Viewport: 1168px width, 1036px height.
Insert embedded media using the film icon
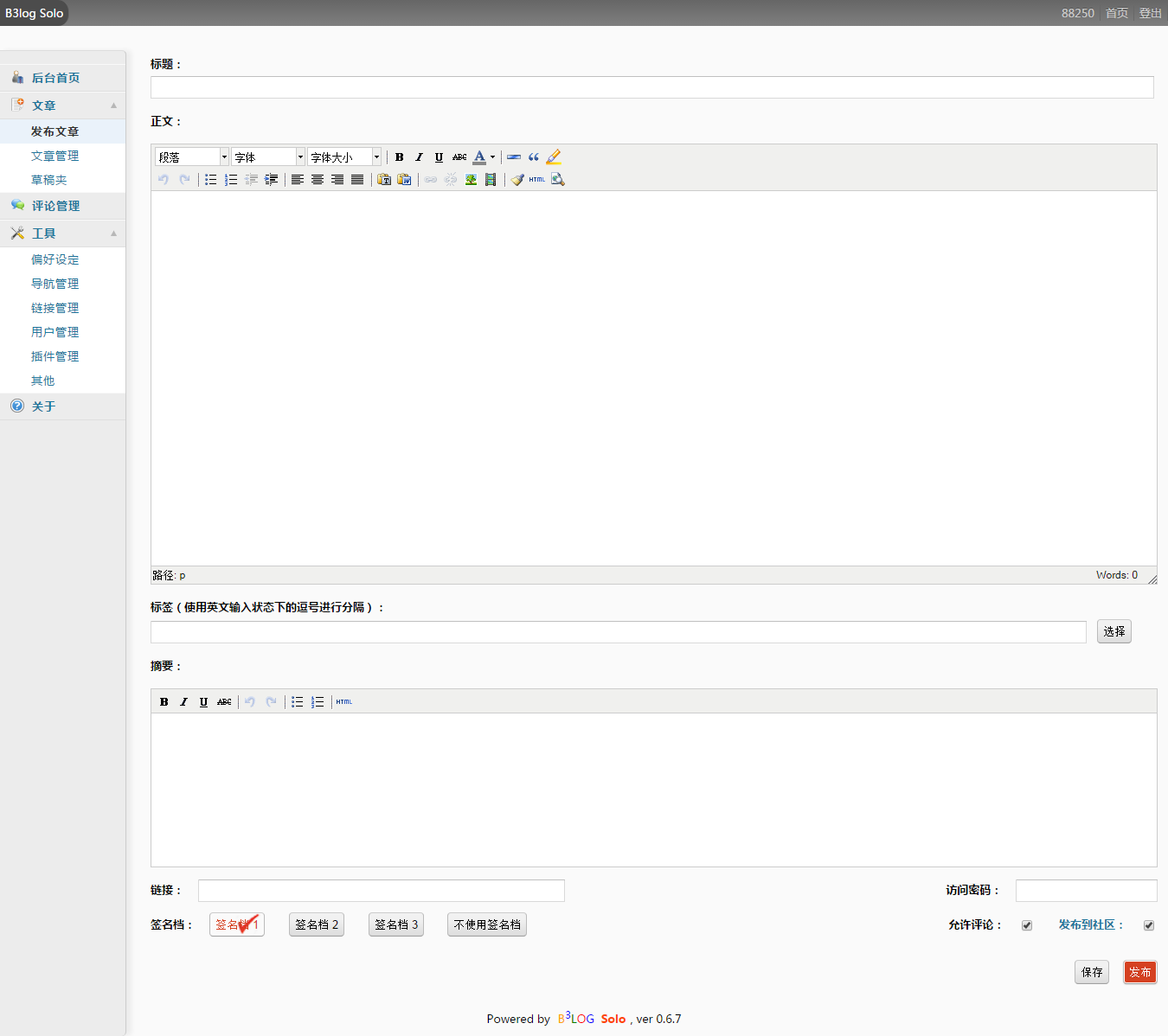coord(491,180)
